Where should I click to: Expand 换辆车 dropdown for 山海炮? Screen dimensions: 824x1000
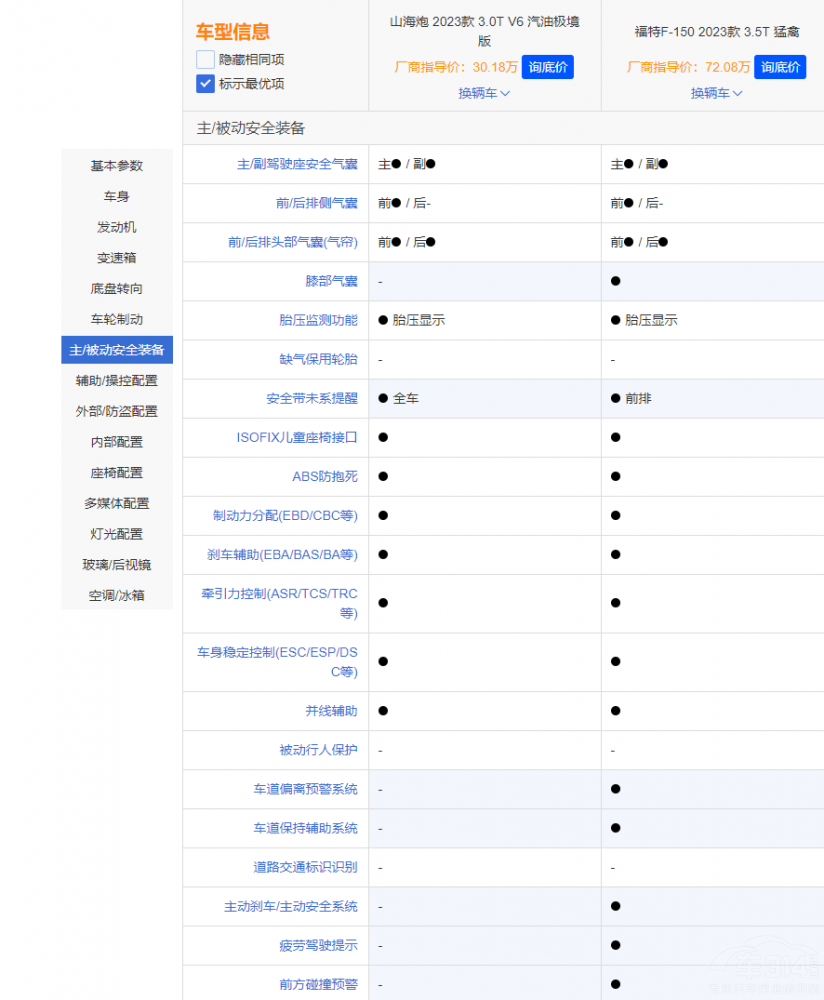(x=484, y=93)
